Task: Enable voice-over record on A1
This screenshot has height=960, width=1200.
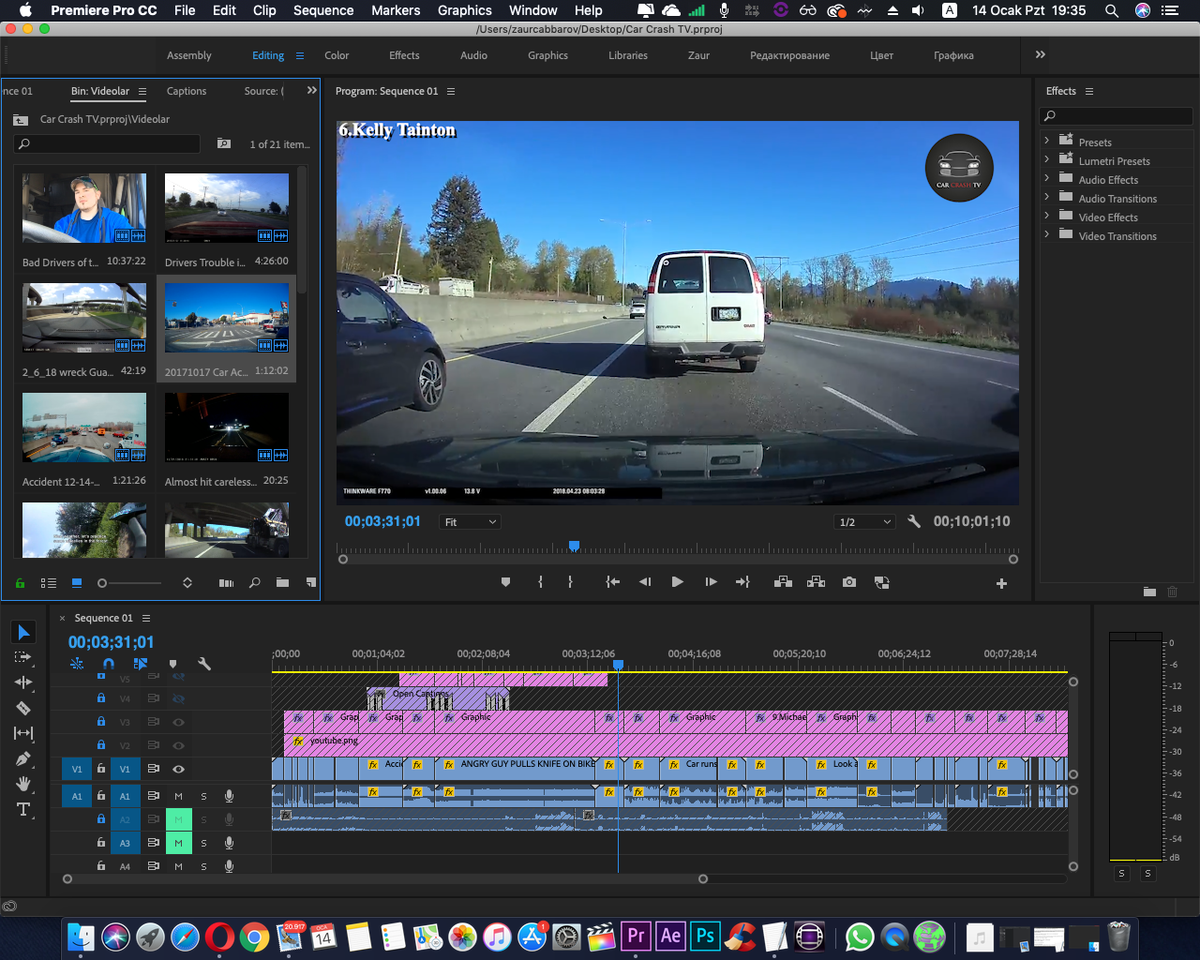Action: (229, 796)
